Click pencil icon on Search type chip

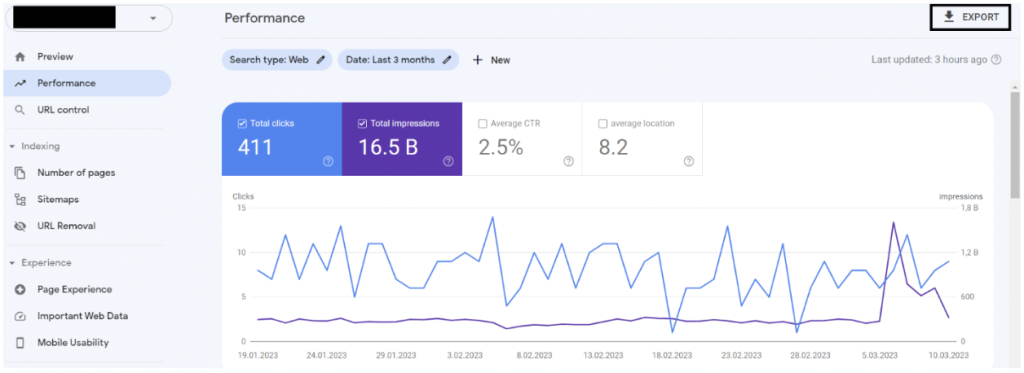click(320, 59)
